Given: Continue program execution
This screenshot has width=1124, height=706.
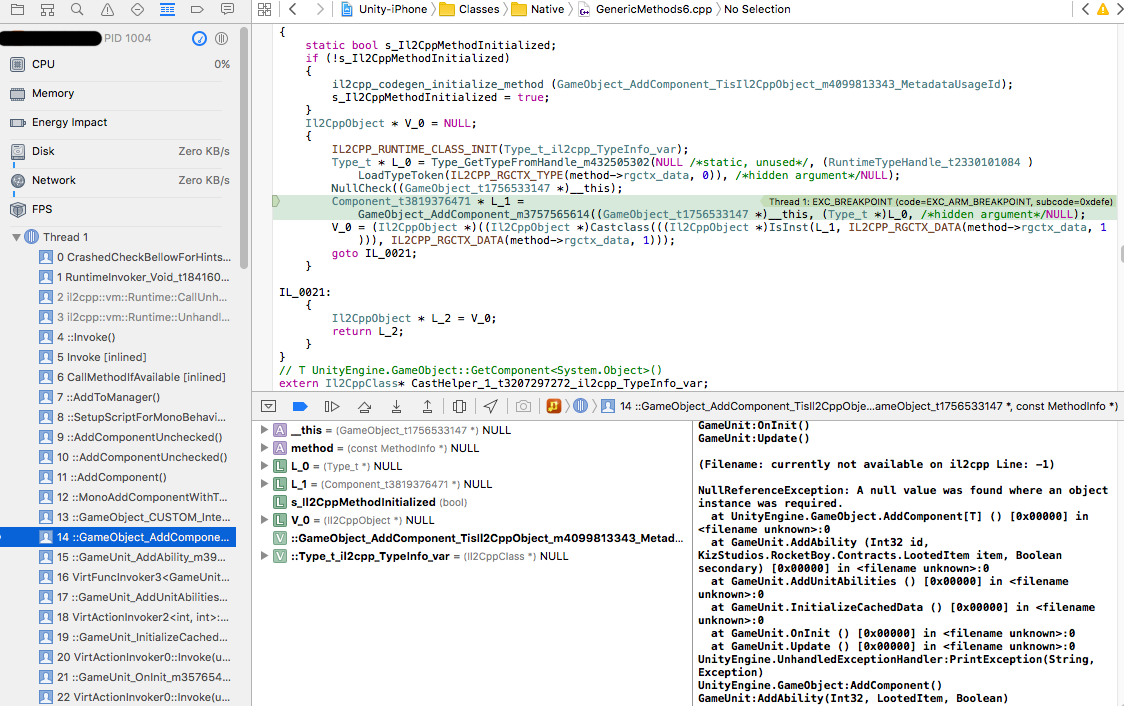Looking at the screenshot, I should (331, 406).
